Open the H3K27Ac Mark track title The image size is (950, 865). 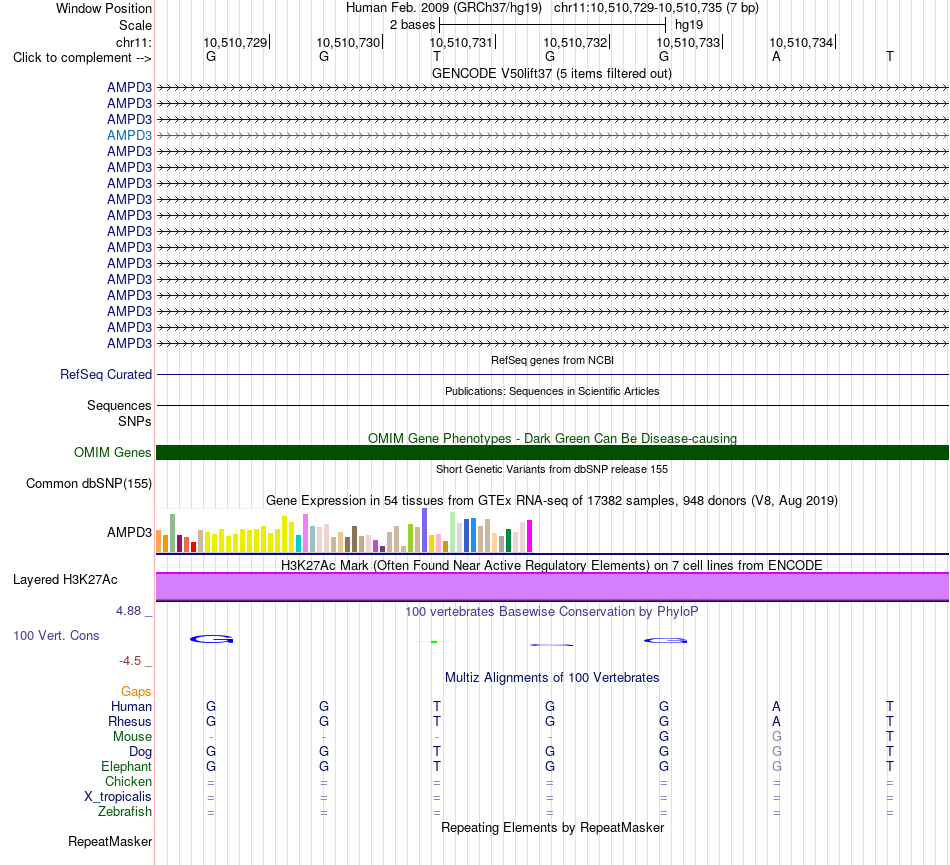click(x=552, y=565)
